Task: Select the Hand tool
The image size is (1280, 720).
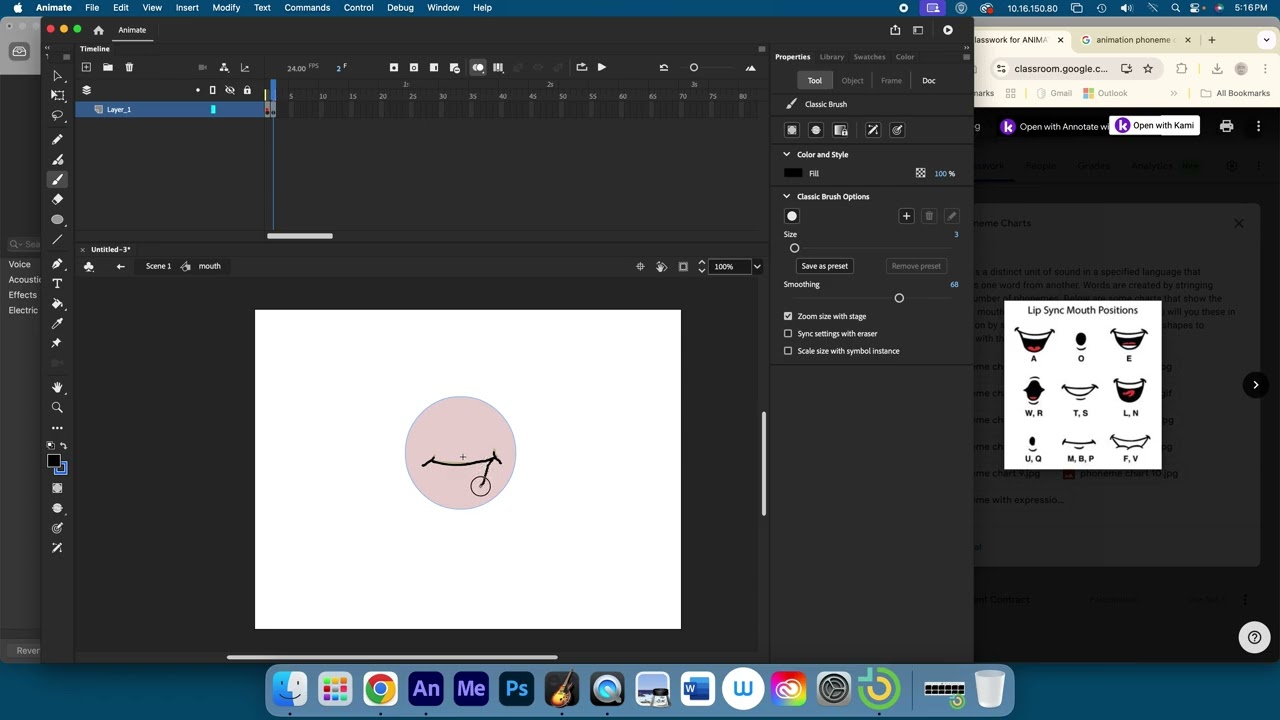Action: tap(57, 388)
